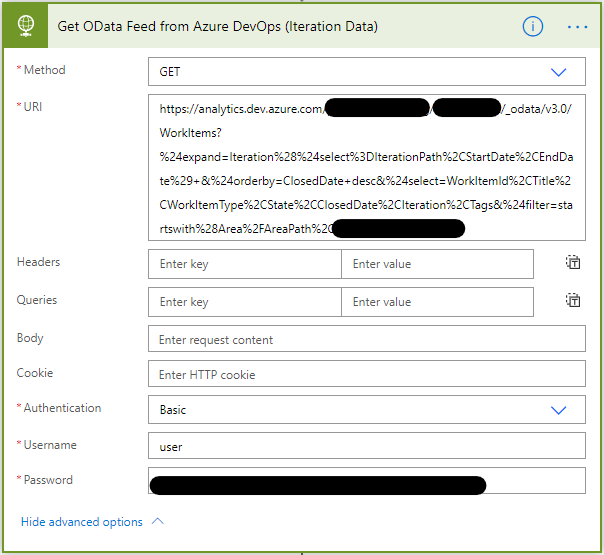
Task: Click the Headers Enter value field
Action: 437,264
